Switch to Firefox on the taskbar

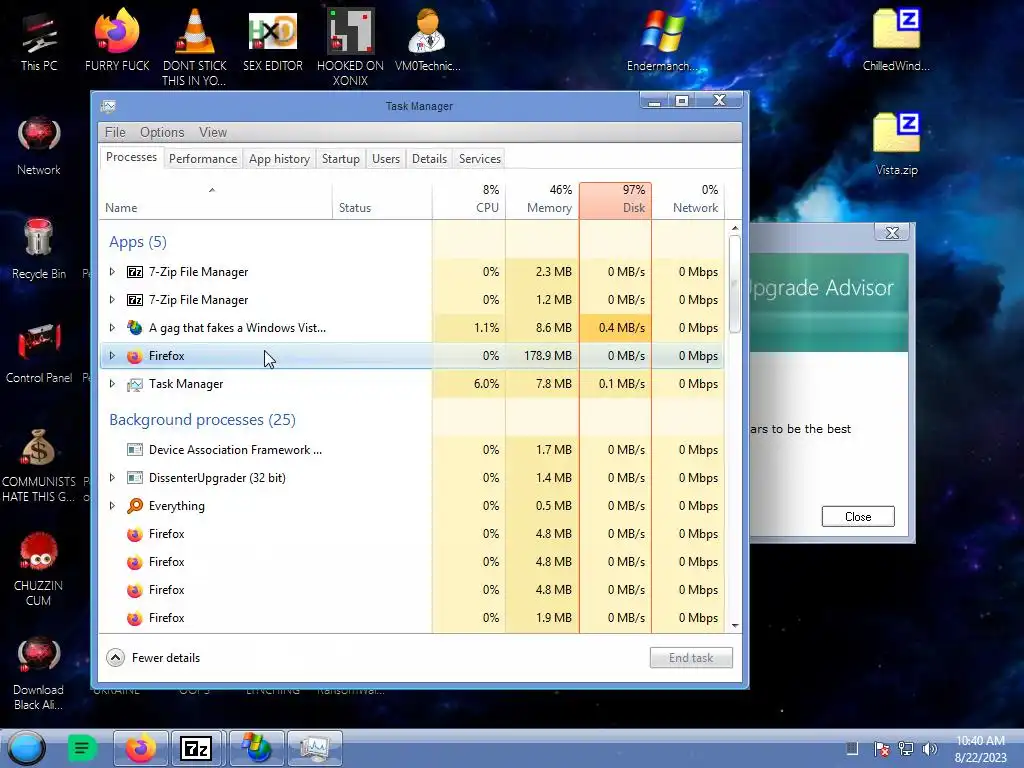point(140,748)
